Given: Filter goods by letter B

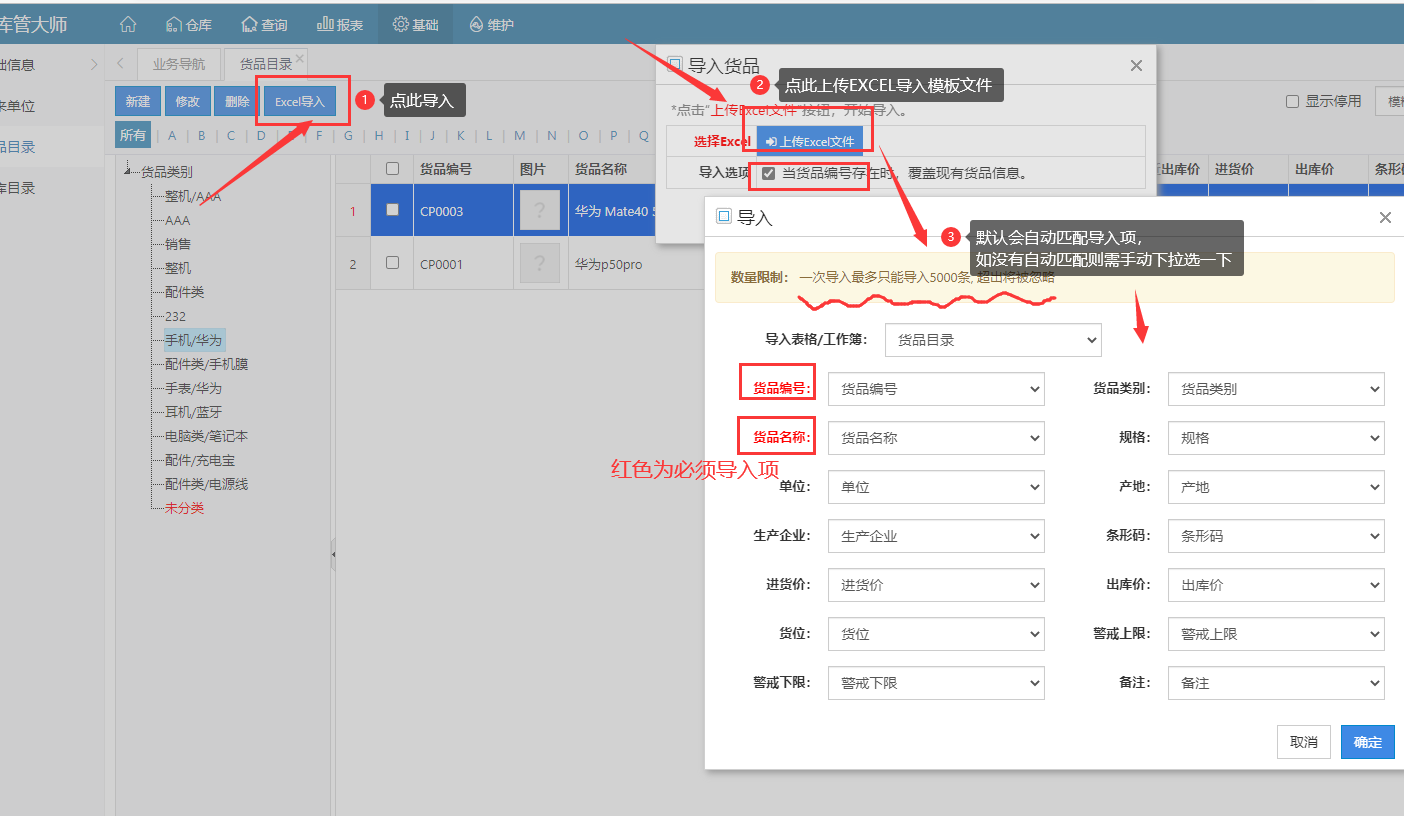Looking at the screenshot, I should tap(202, 135).
